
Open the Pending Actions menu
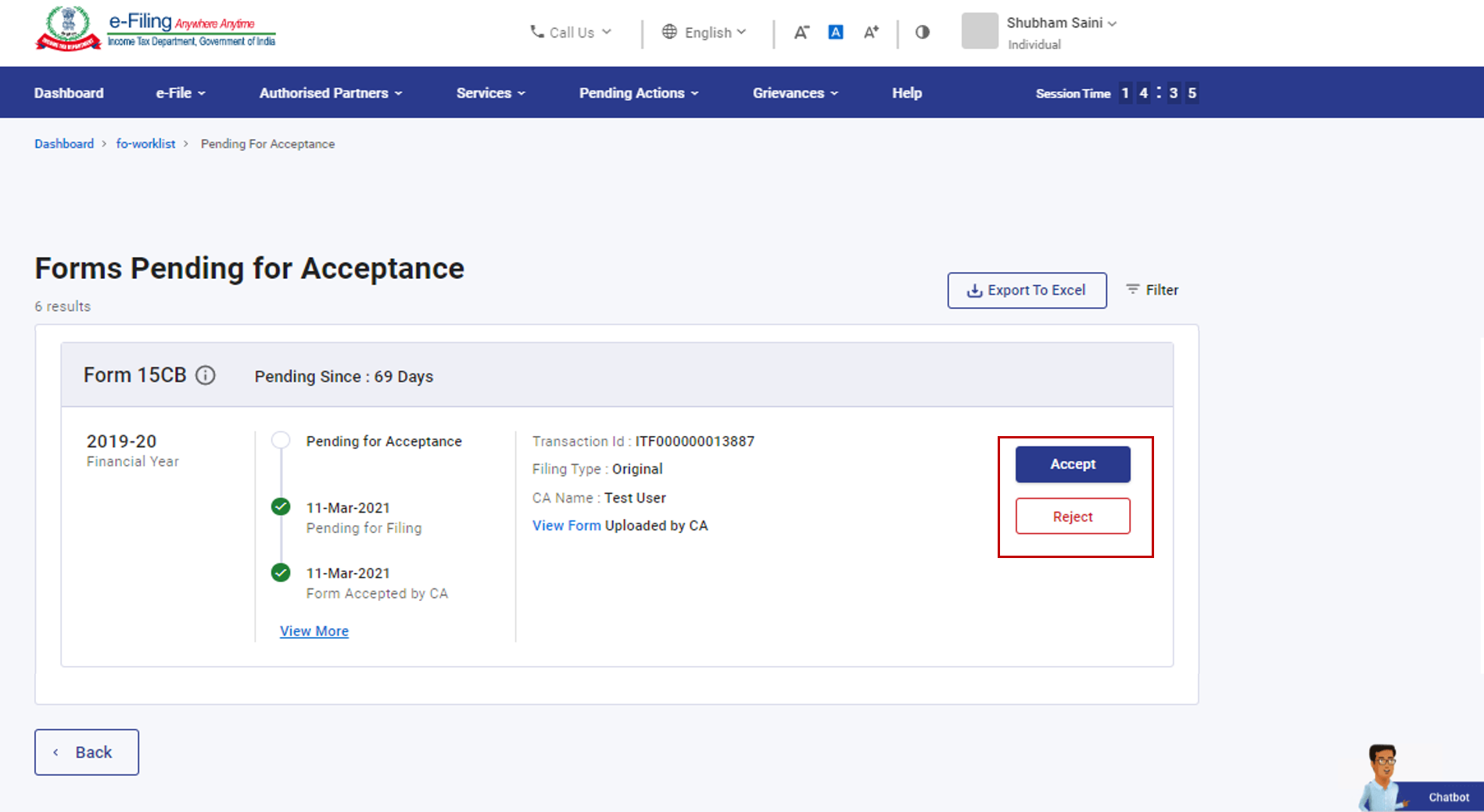pyautogui.click(x=639, y=93)
